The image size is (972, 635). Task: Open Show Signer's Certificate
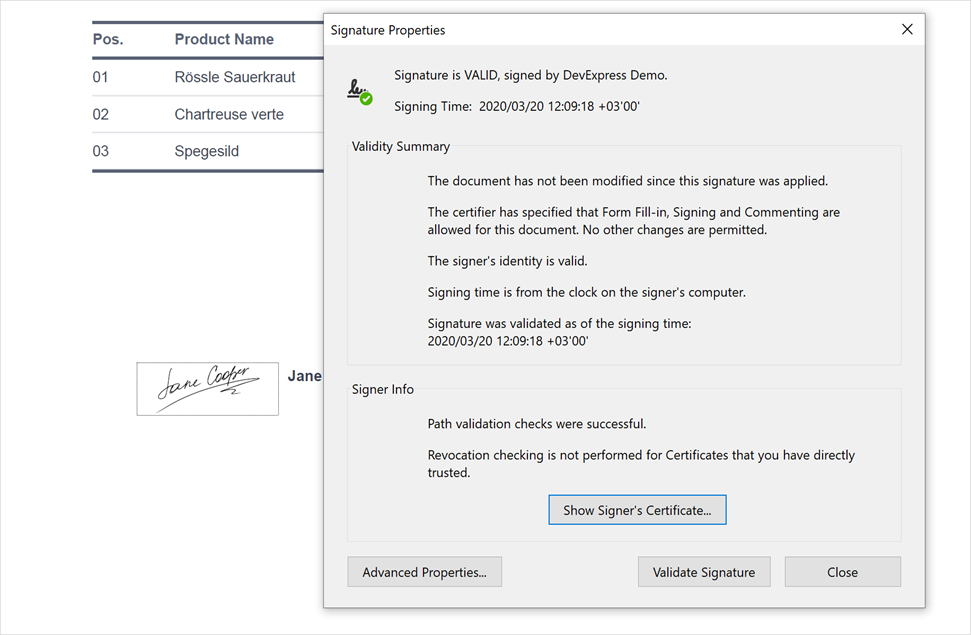pyautogui.click(x=637, y=510)
